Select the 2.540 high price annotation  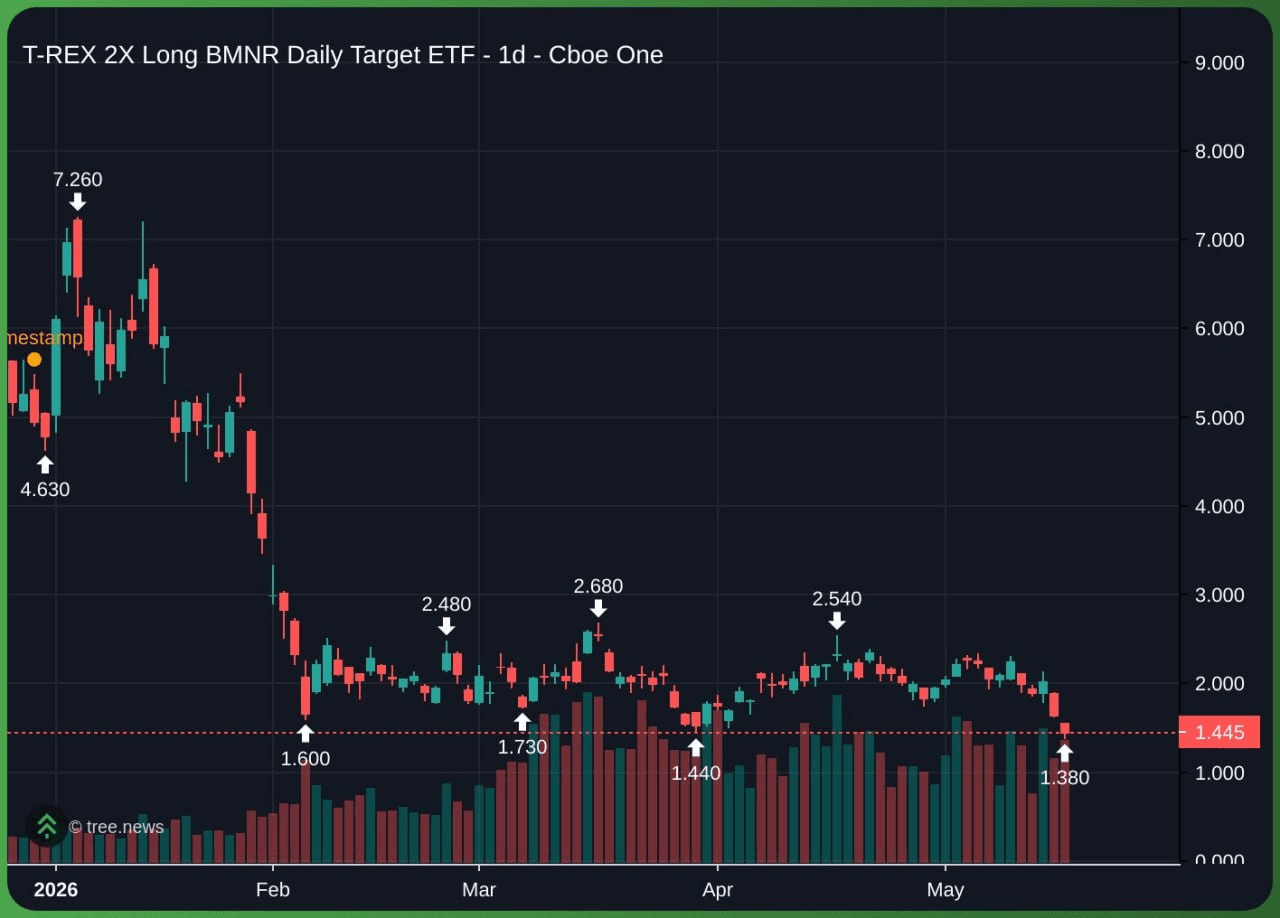pos(837,599)
